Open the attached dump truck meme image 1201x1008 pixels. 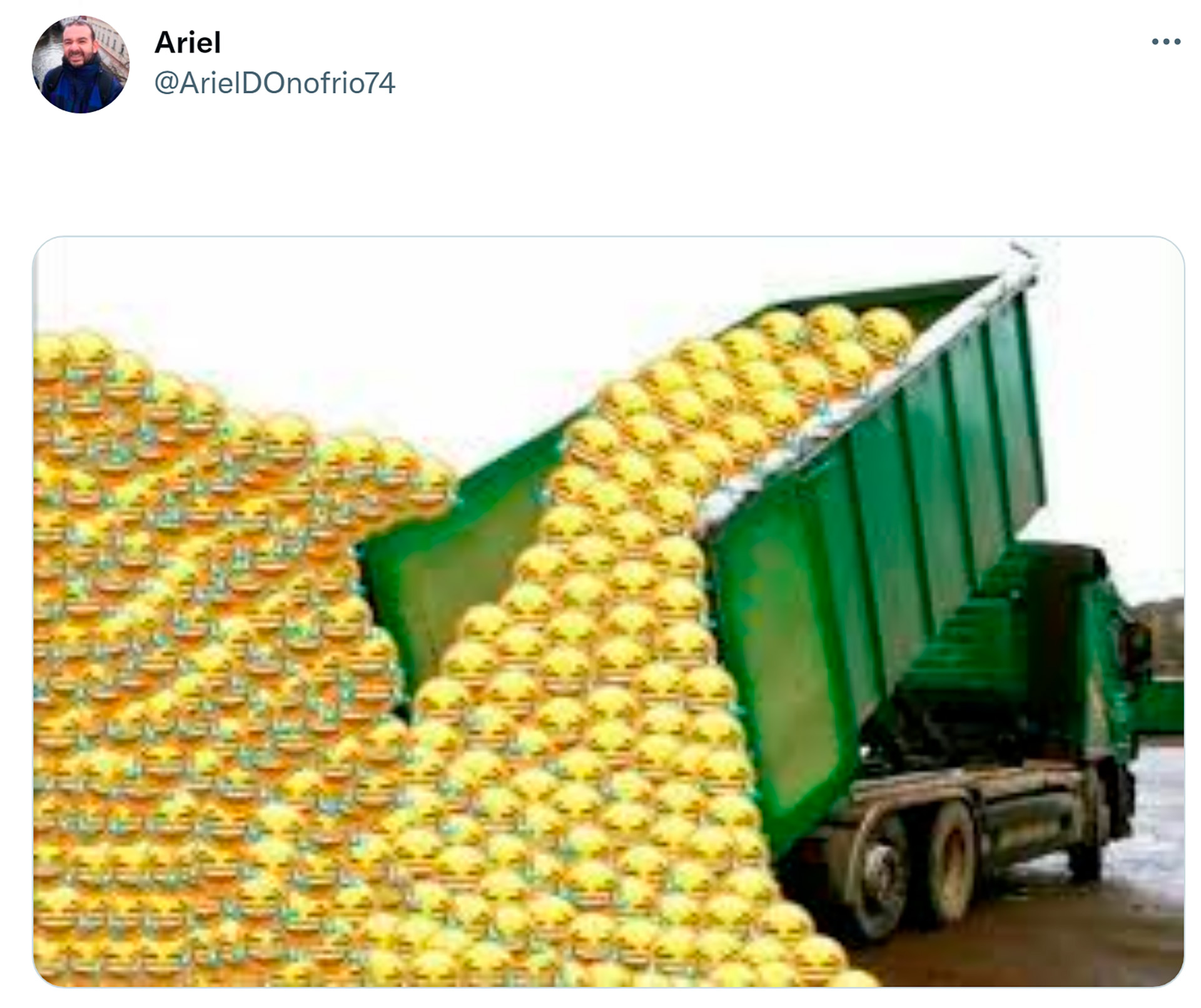pos(608,612)
